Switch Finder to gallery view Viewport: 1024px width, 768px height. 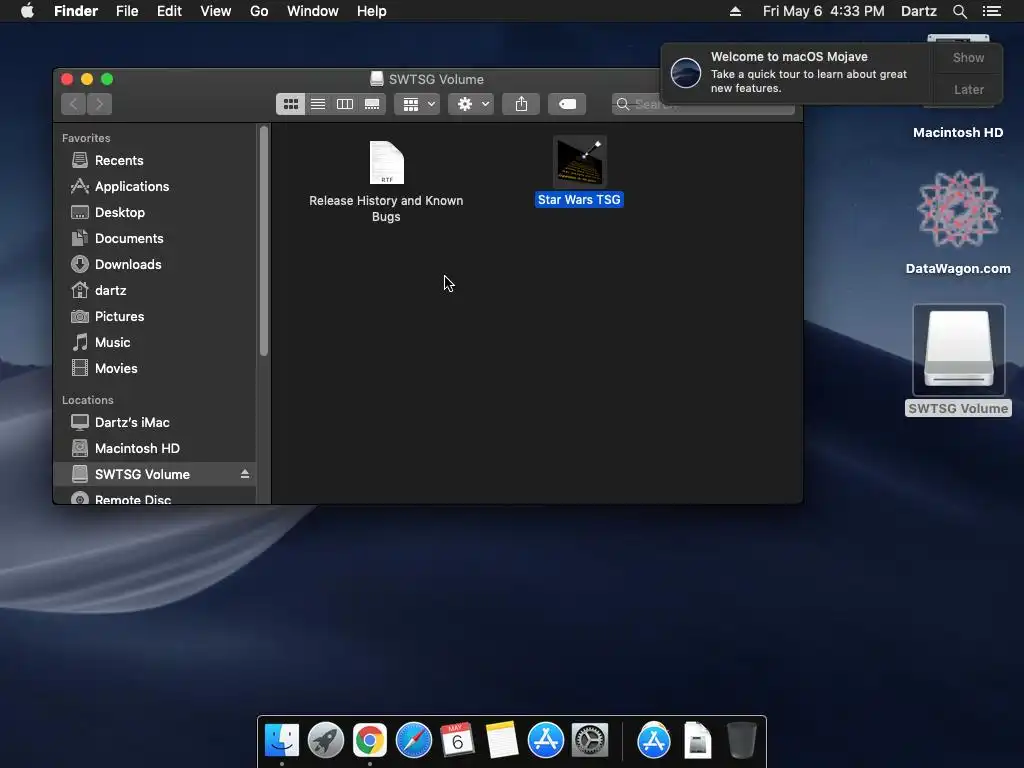(x=372, y=104)
